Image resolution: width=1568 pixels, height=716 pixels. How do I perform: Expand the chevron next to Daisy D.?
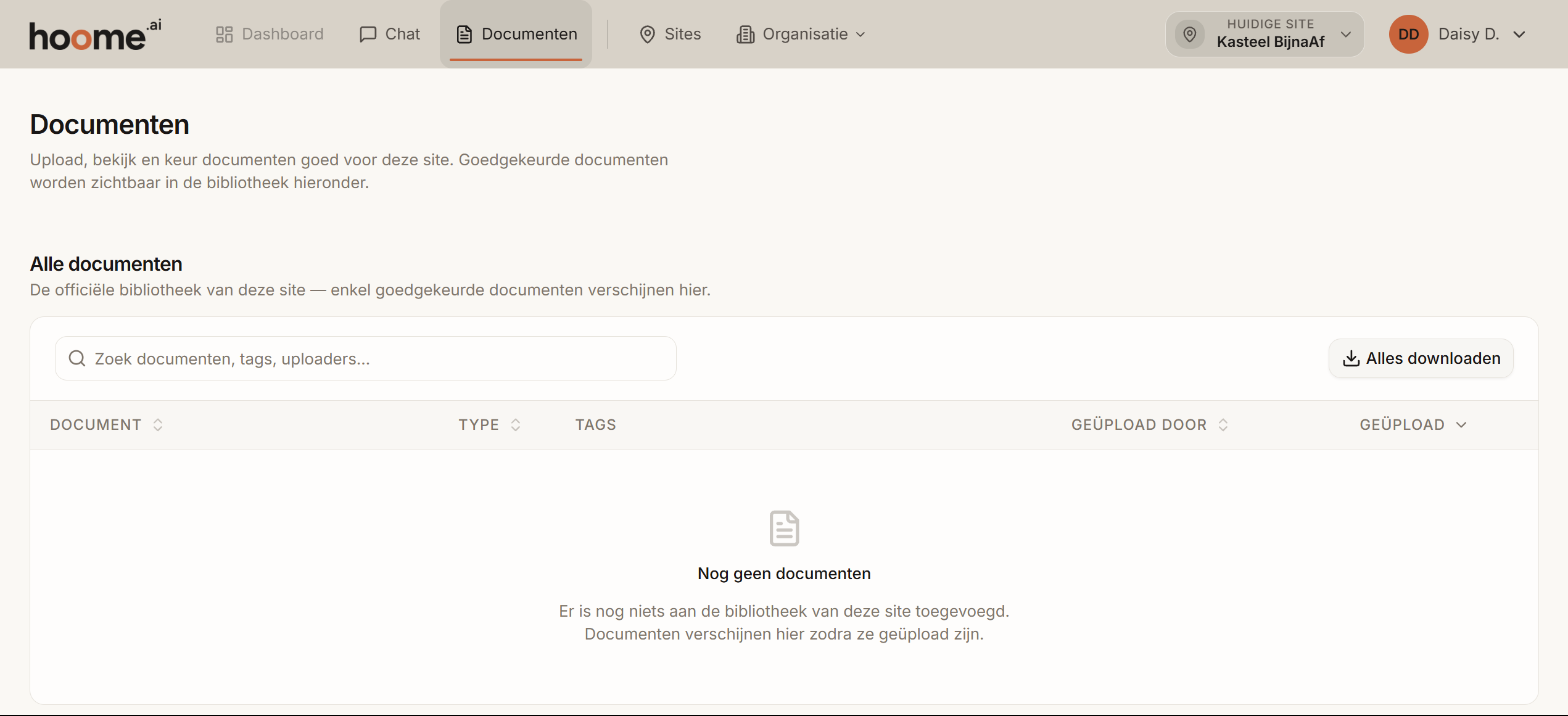[x=1519, y=34]
